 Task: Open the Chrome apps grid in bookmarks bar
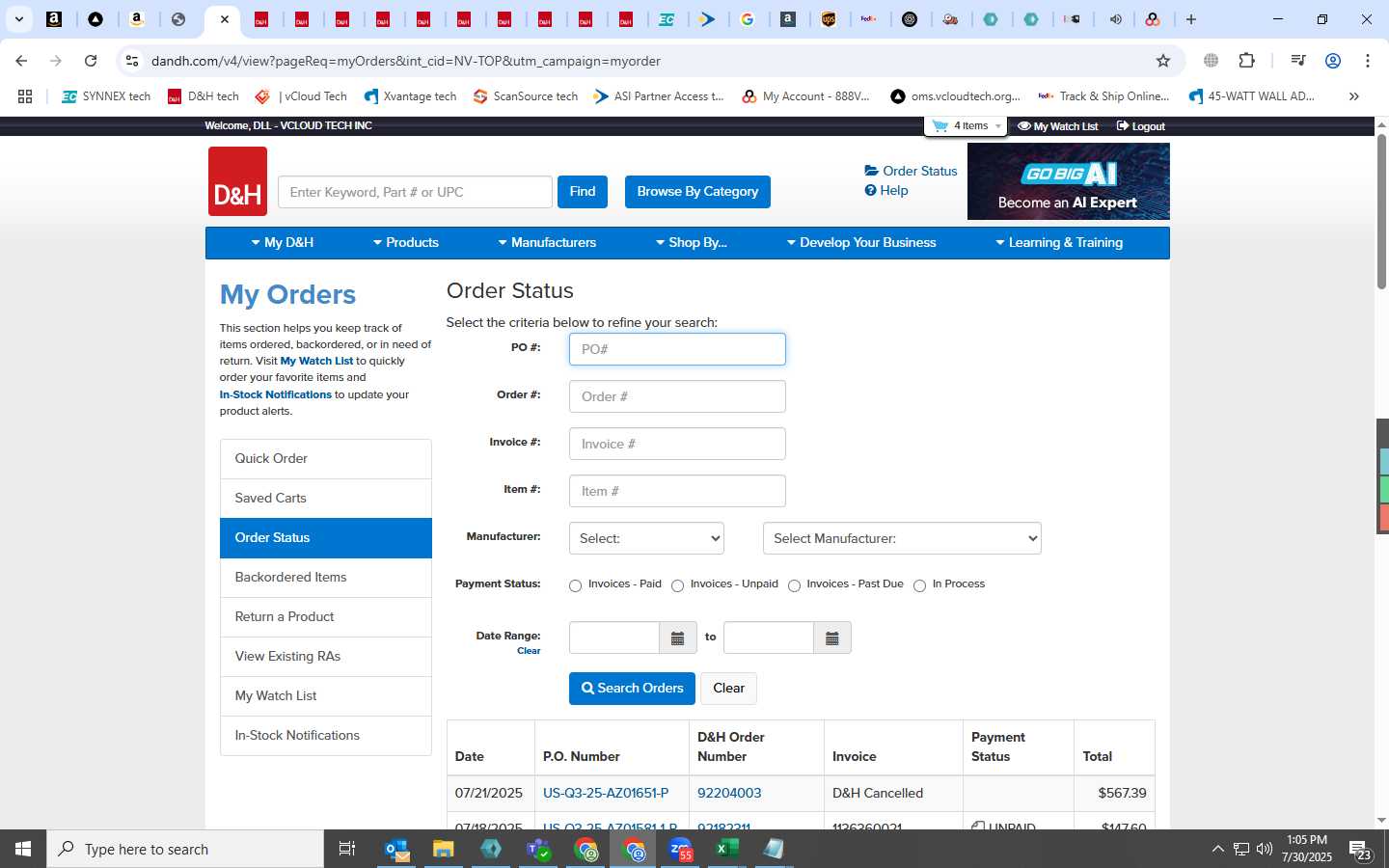click(25, 96)
